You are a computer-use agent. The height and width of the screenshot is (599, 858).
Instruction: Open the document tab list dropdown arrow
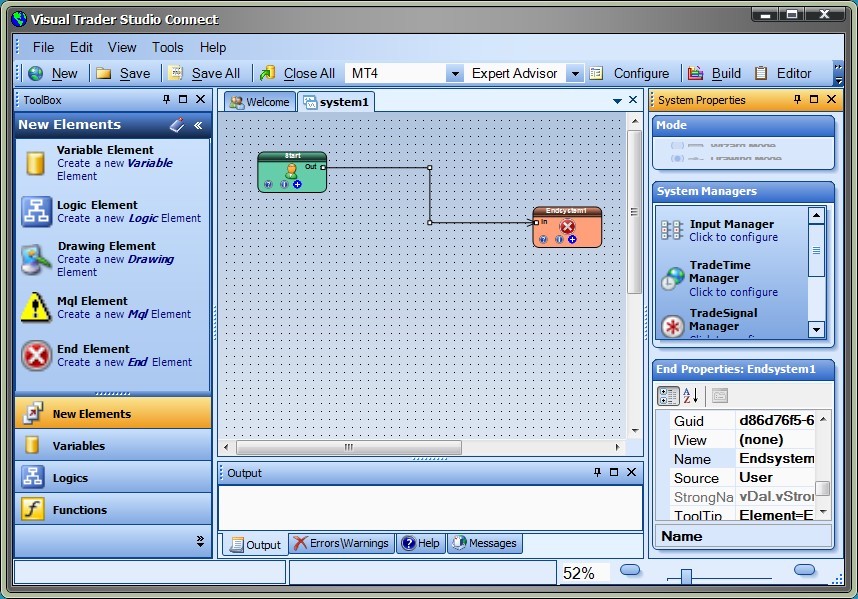pyautogui.click(x=617, y=101)
